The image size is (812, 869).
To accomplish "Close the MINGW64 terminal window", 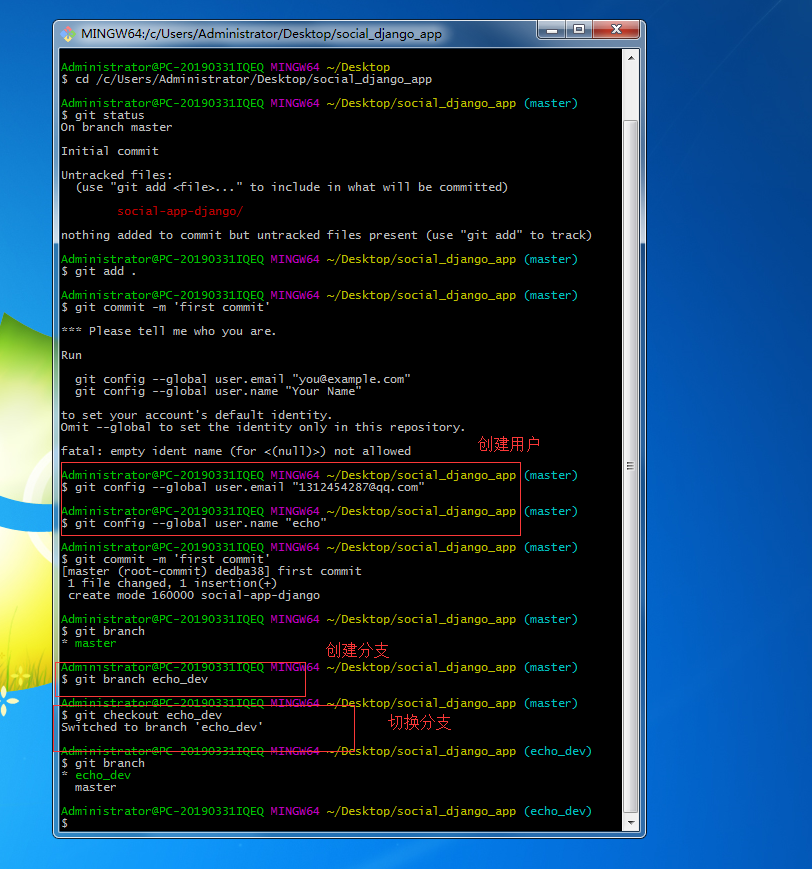I will coord(616,29).
